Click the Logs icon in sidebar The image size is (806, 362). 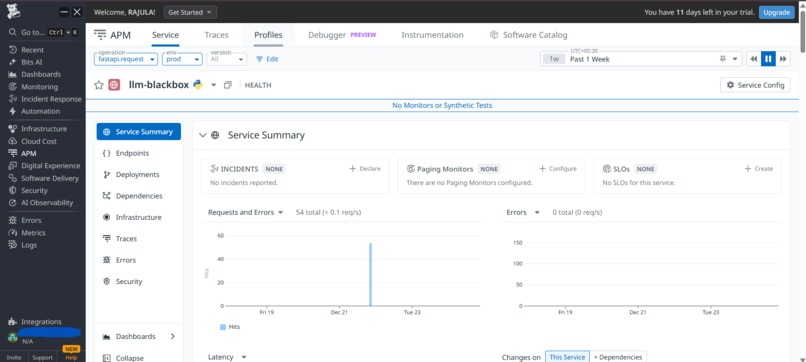pos(12,245)
